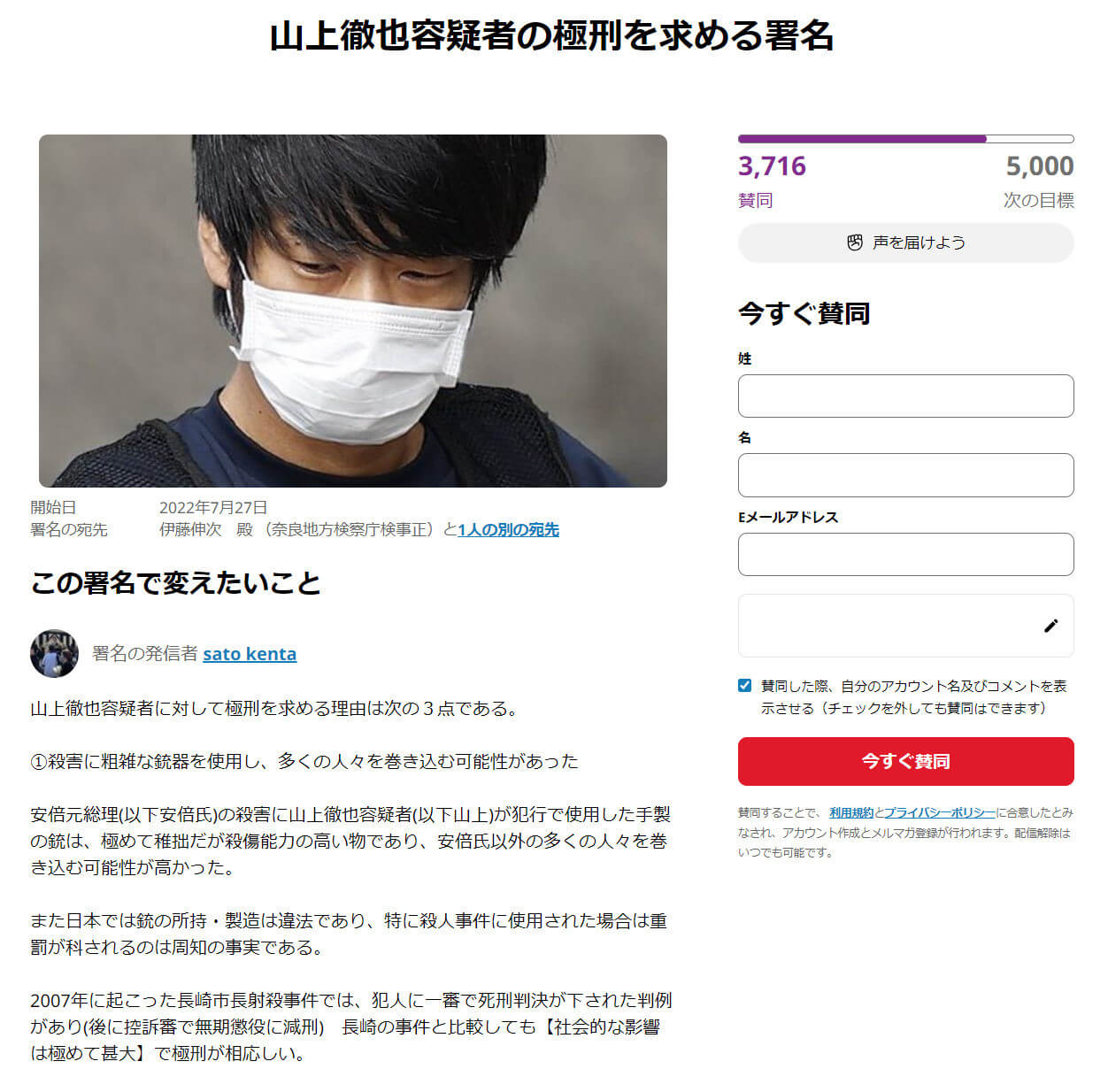Open the 利用規約 terms link
The height and width of the screenshot is (1092, 1108).
pyautogui.click(x=850, y=812)
